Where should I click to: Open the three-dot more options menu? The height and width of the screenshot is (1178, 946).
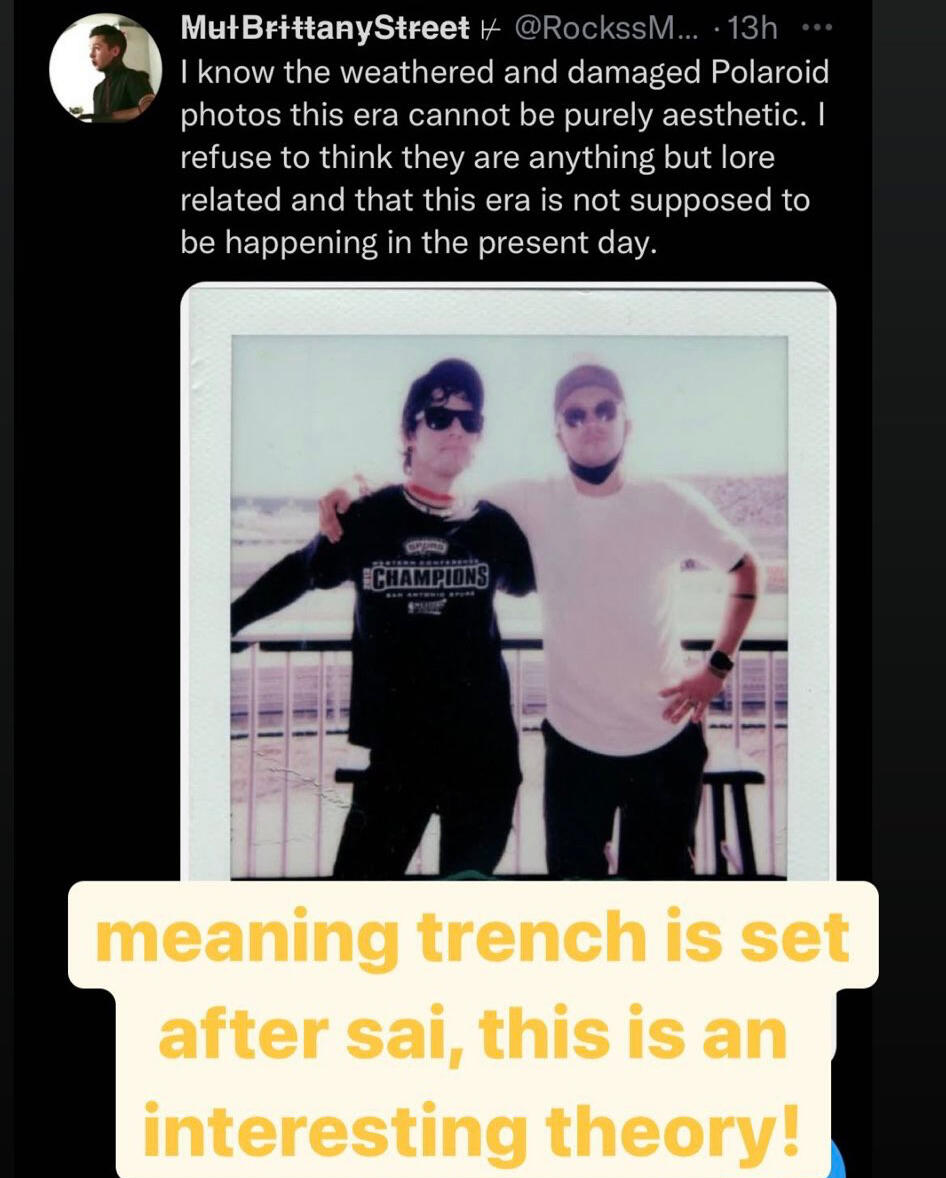[818, 29]
